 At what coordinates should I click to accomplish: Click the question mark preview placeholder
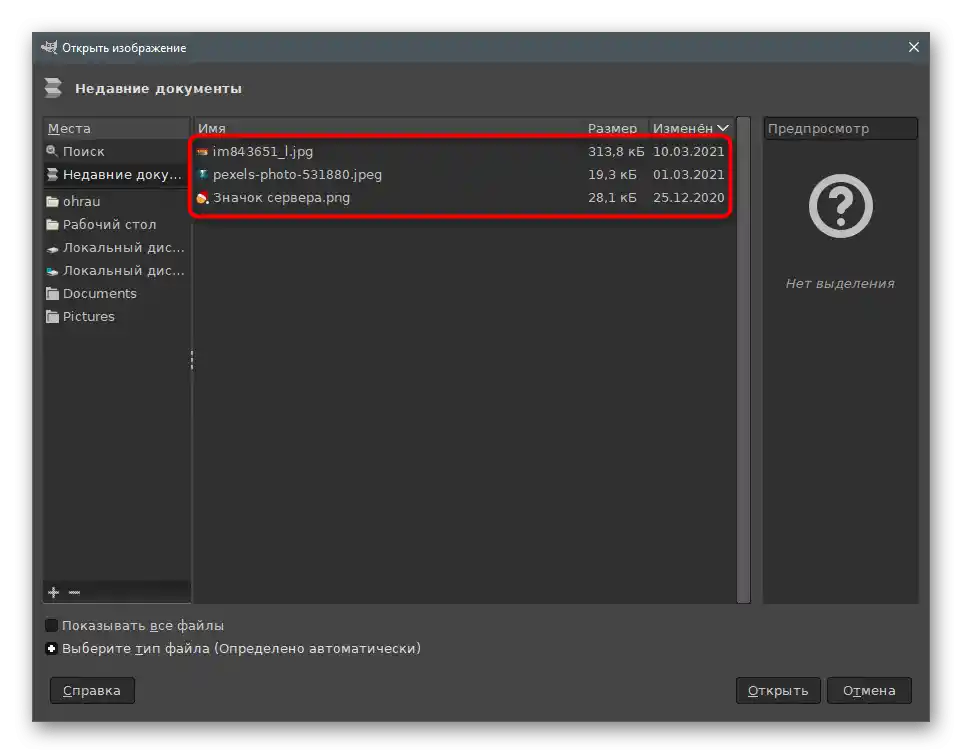(841, 206)
